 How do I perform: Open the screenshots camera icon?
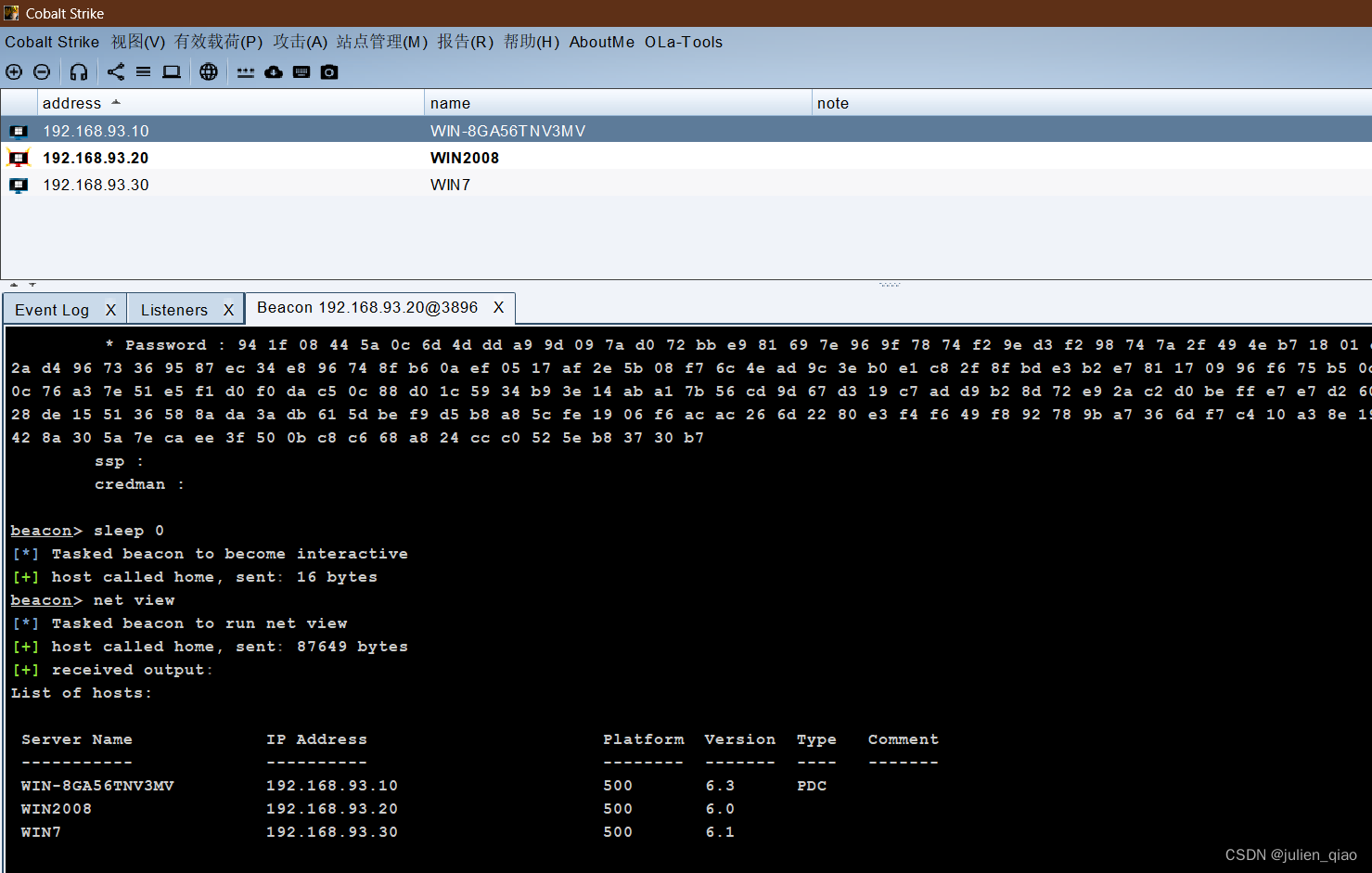coord(329,71)
